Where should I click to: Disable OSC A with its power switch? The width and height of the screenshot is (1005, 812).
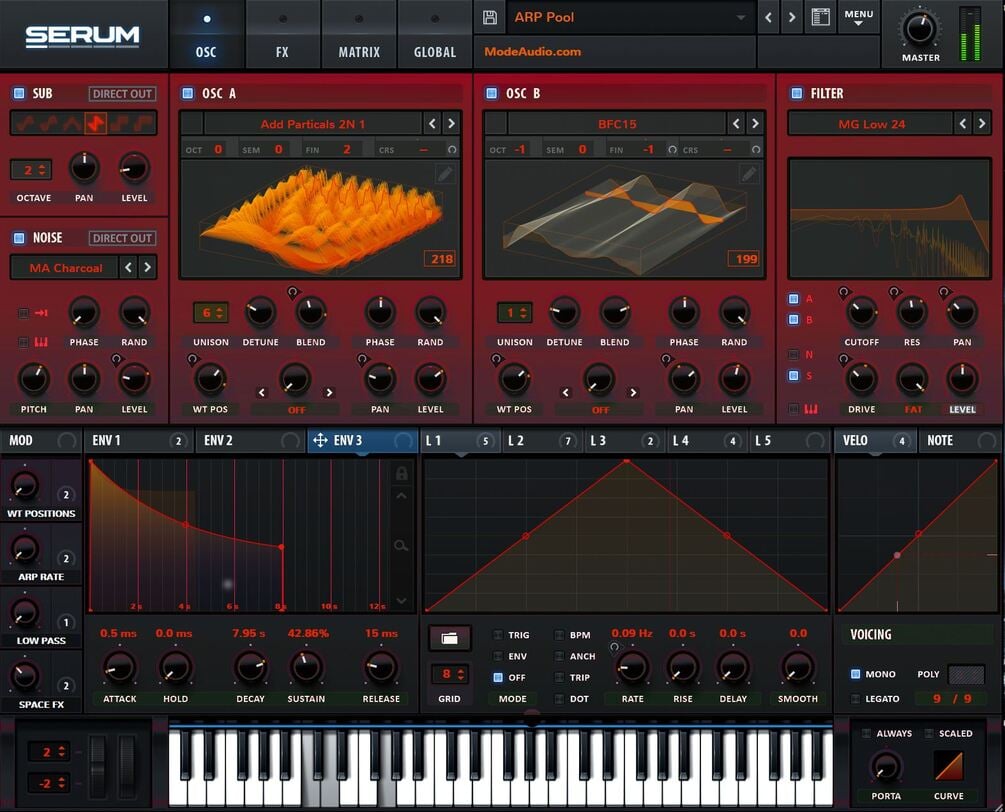pos(188,93)
